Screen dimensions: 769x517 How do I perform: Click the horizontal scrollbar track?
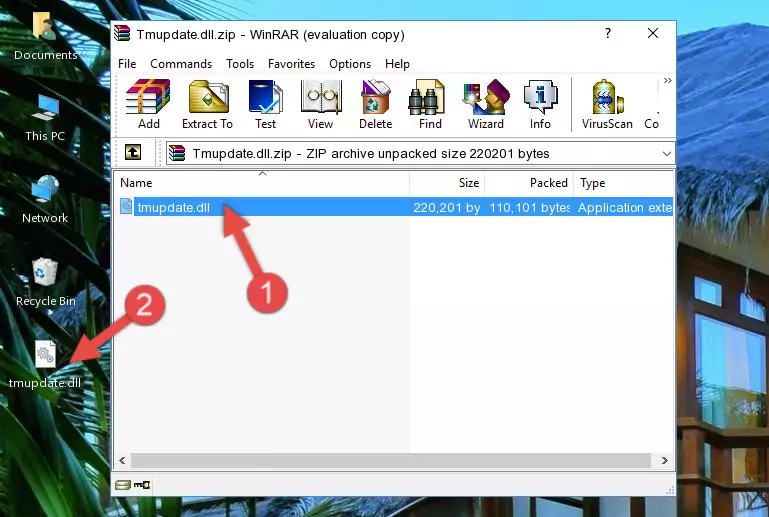391,461
